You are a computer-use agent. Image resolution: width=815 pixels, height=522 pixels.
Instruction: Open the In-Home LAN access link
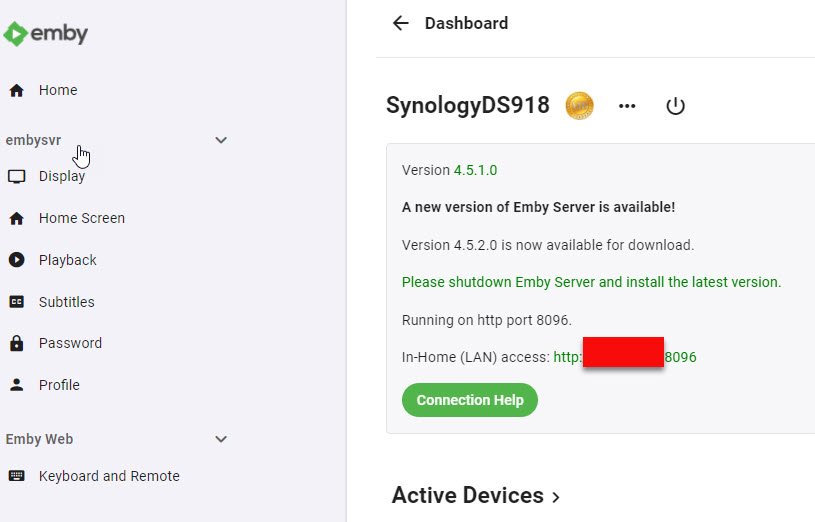coord(625,356)
